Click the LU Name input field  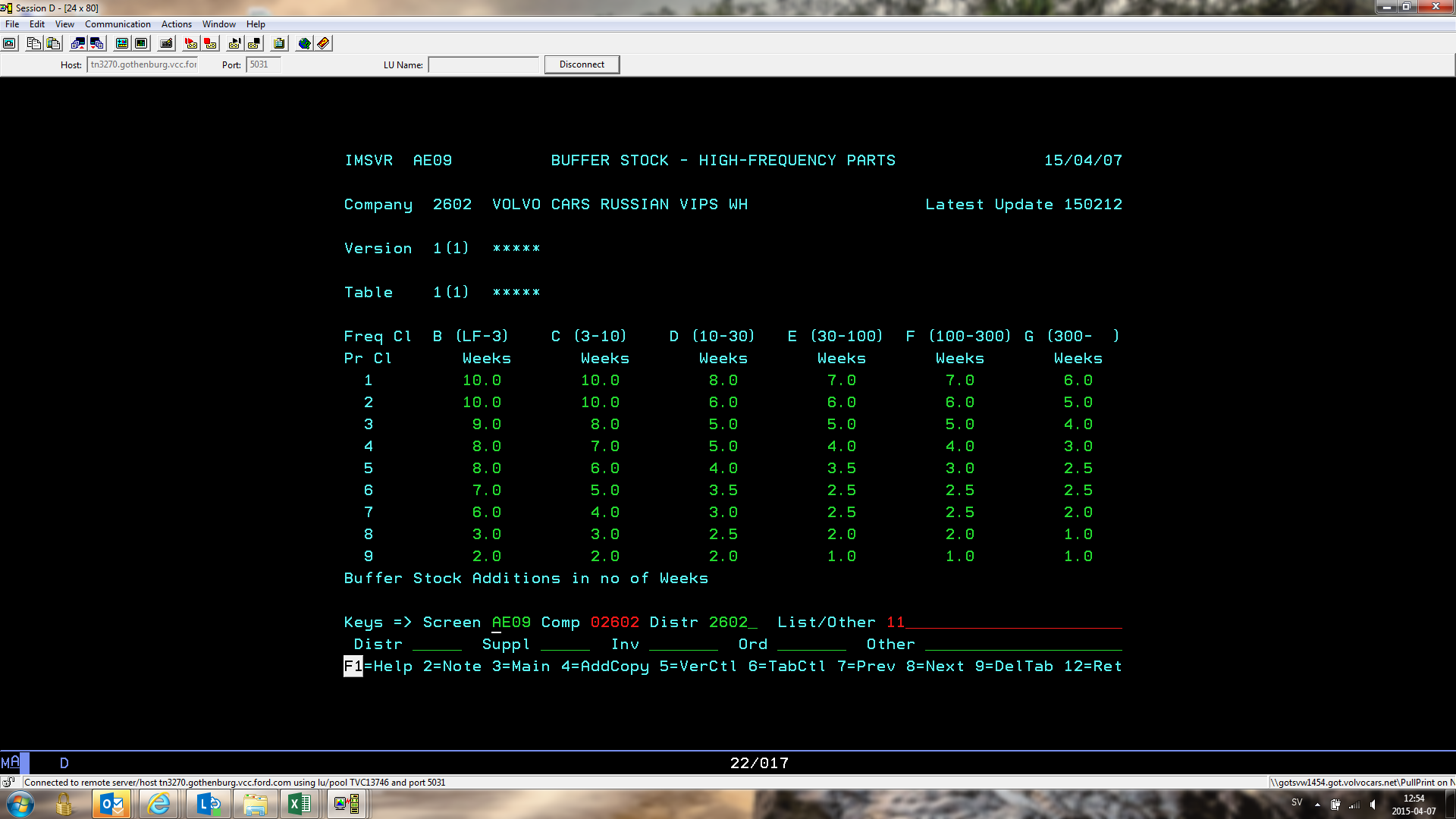click(483, 64)
